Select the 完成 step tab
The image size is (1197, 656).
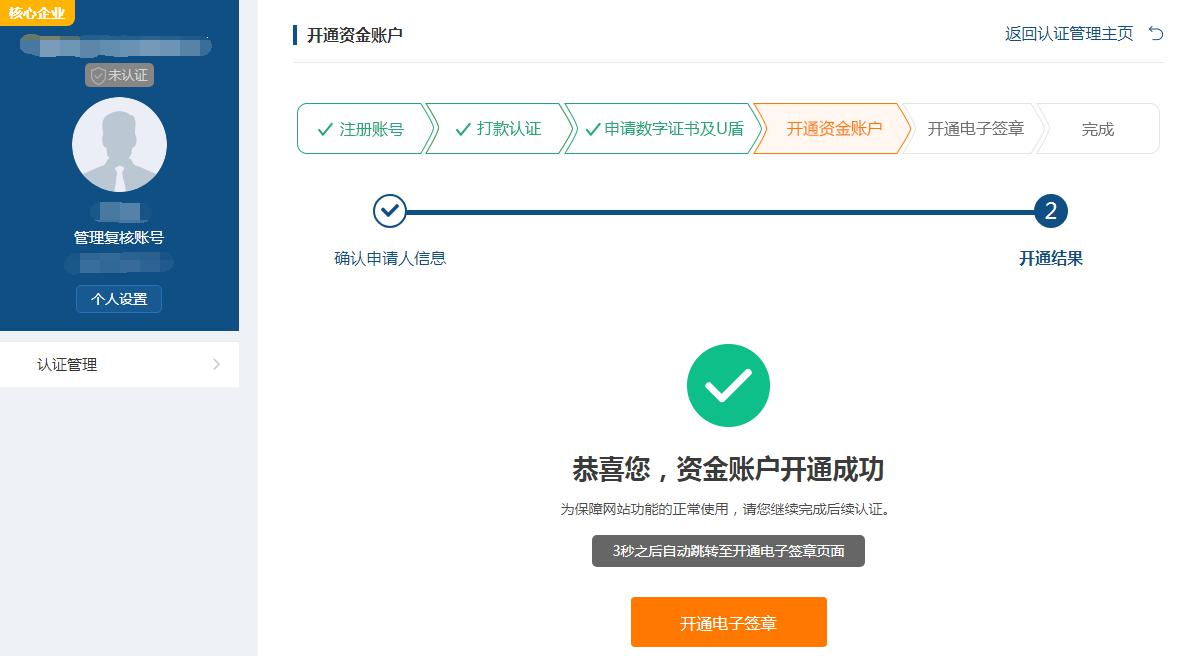tap(1098, 128)
